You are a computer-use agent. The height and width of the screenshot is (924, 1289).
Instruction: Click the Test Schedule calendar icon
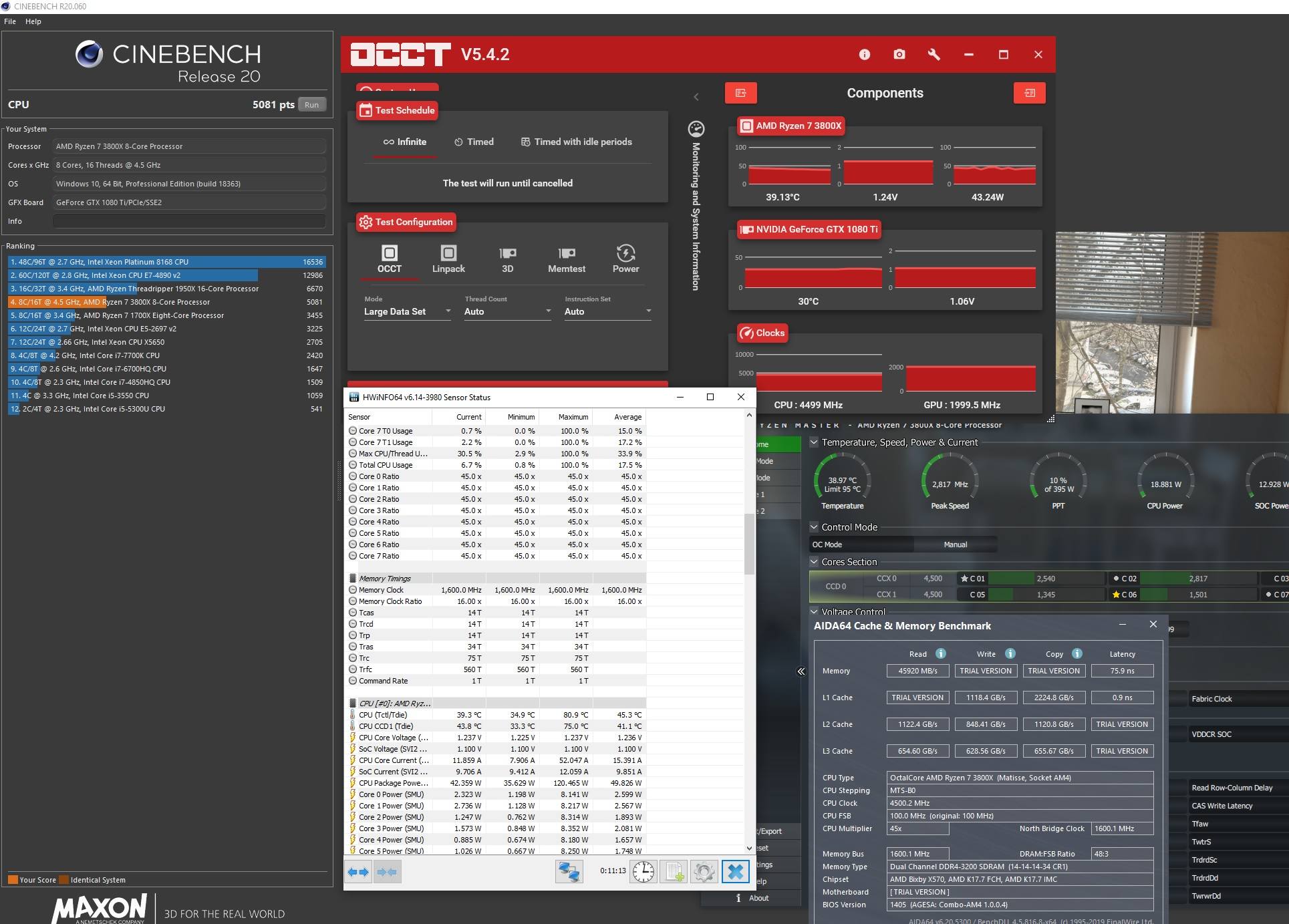click(x=365, y=111)
